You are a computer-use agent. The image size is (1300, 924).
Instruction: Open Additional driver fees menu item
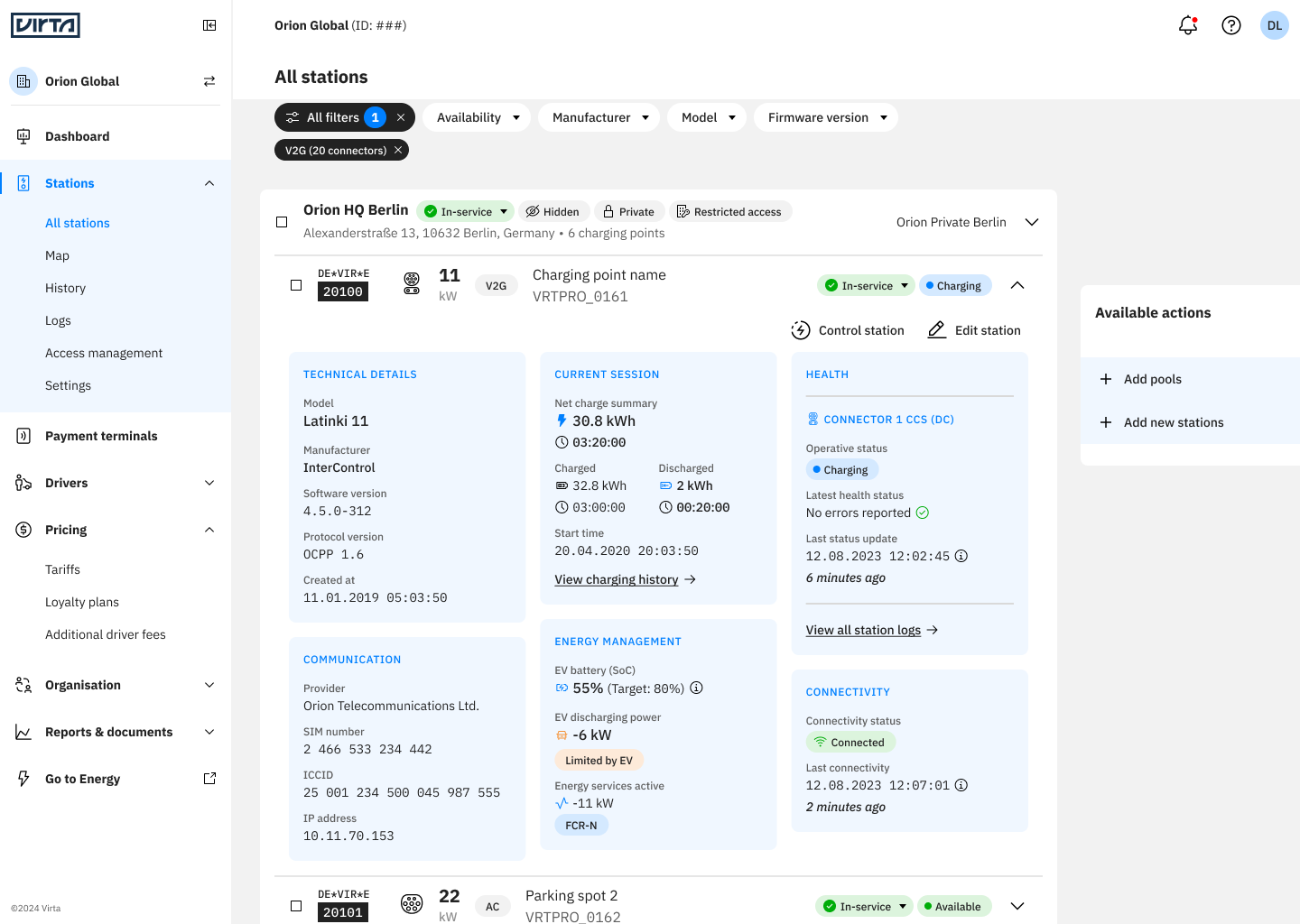tap(106, 634)
